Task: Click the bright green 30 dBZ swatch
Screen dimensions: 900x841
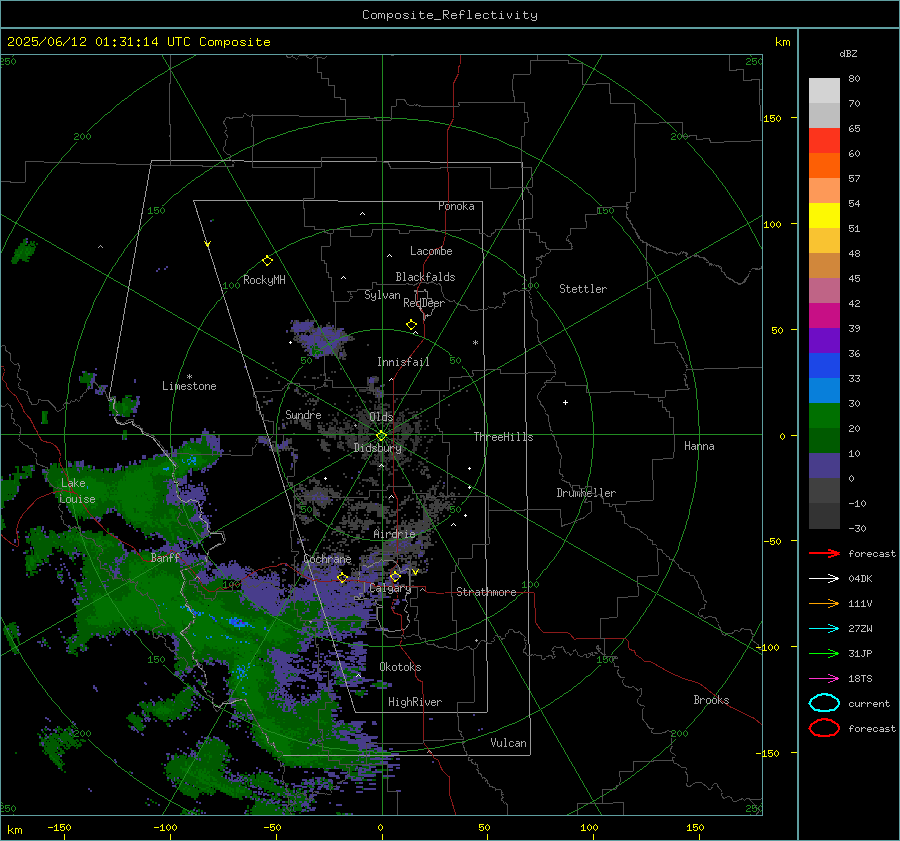Action: (824, 416)
